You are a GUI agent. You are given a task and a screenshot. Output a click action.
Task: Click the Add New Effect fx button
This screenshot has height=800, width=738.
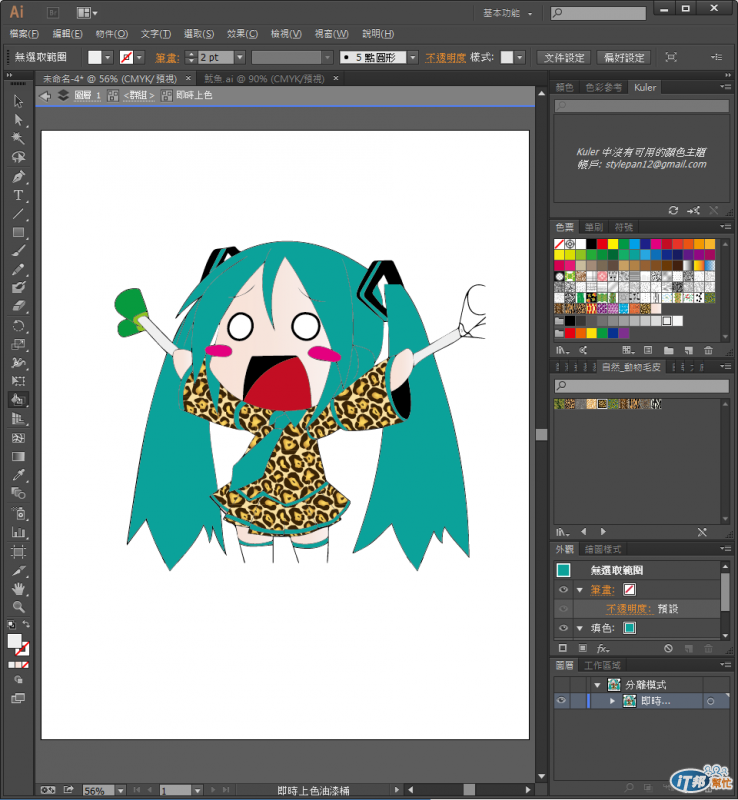pyautogui.click(x=602, y=648)
